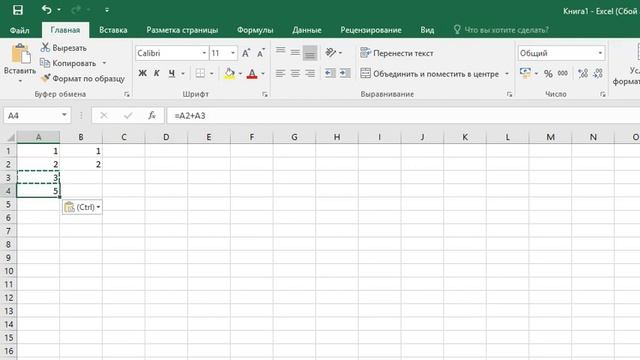640x360 pixels.
Task: Click Копировать button
Action: (68, 63)
